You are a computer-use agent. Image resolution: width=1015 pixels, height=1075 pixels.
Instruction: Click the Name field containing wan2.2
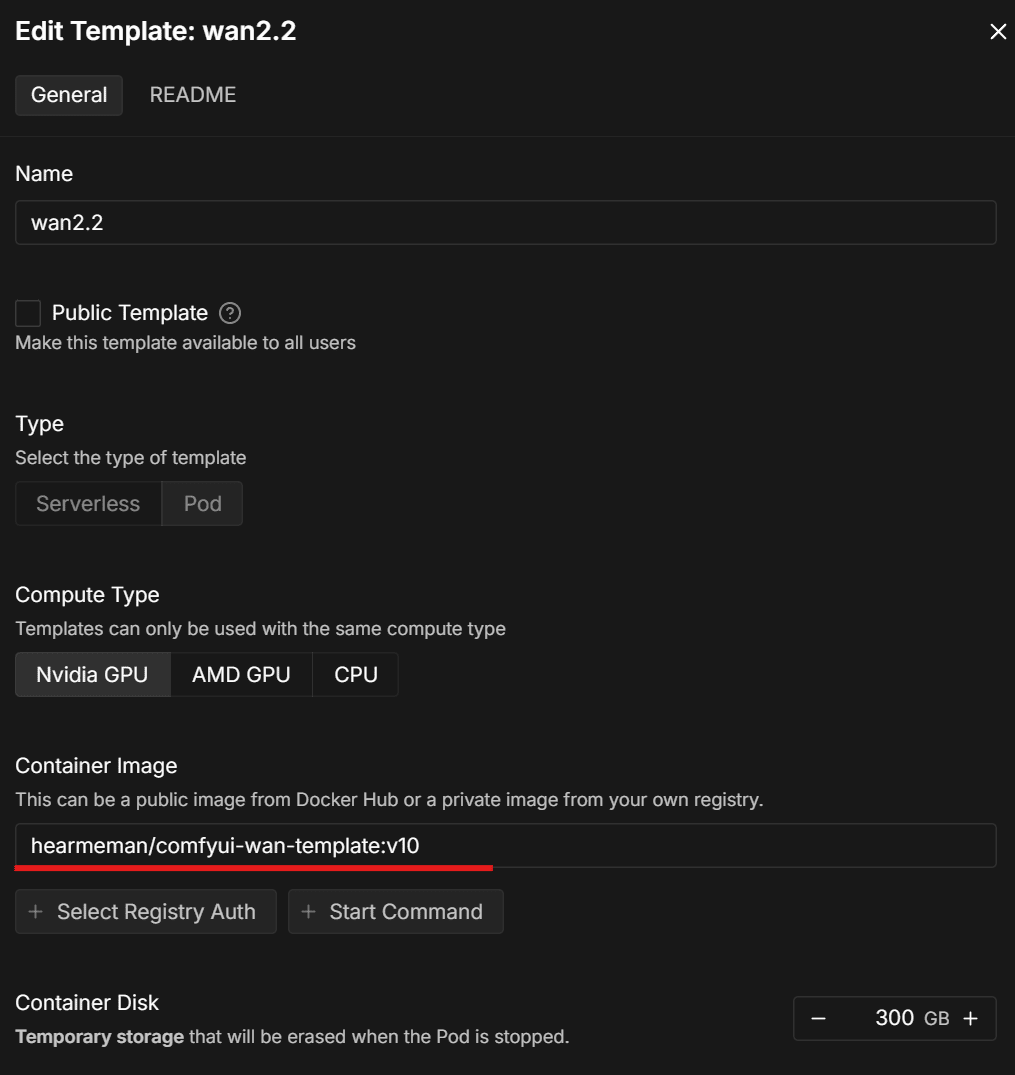(505, 223)
